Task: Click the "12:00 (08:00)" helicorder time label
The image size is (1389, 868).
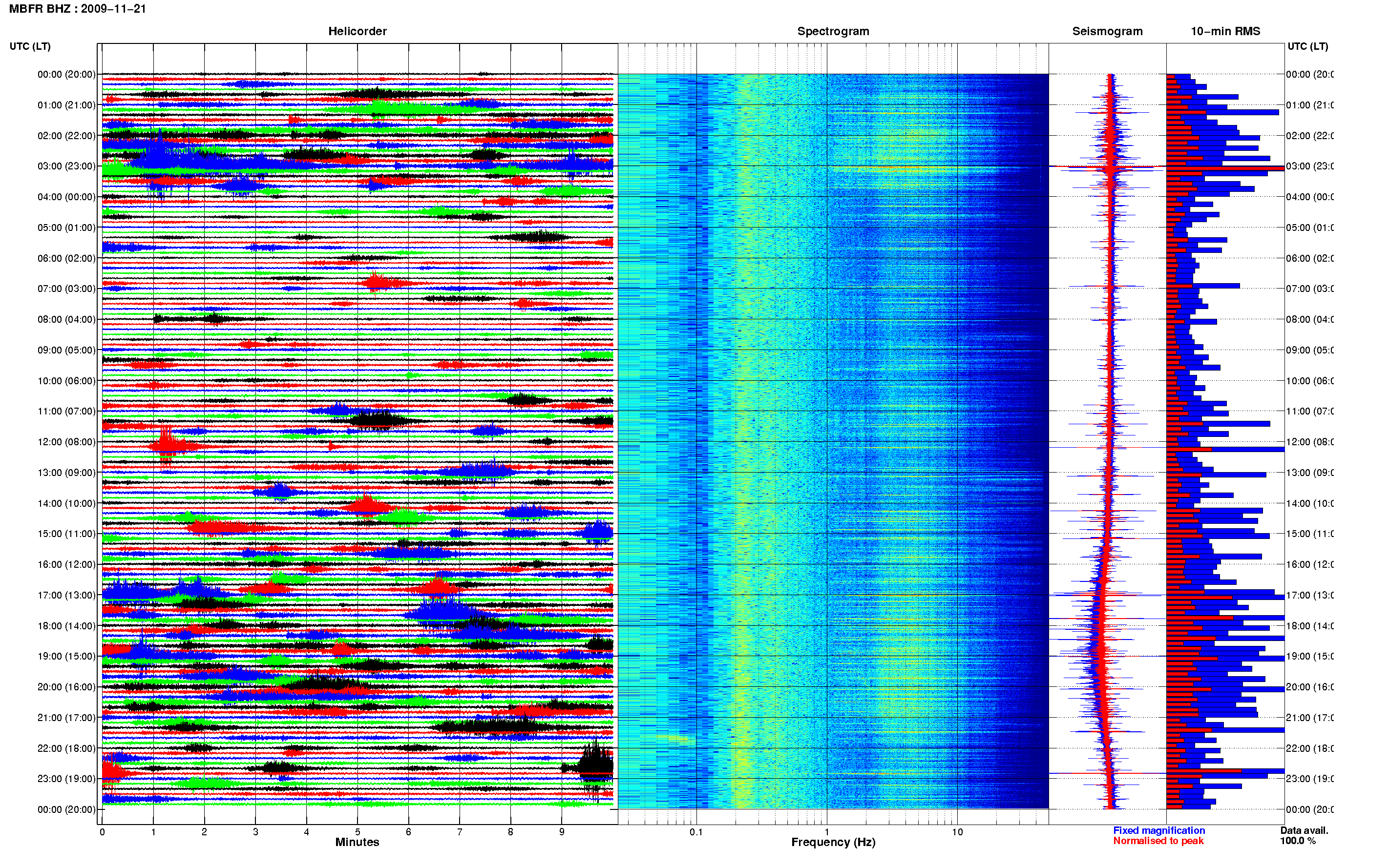Action: coord(66,442)
